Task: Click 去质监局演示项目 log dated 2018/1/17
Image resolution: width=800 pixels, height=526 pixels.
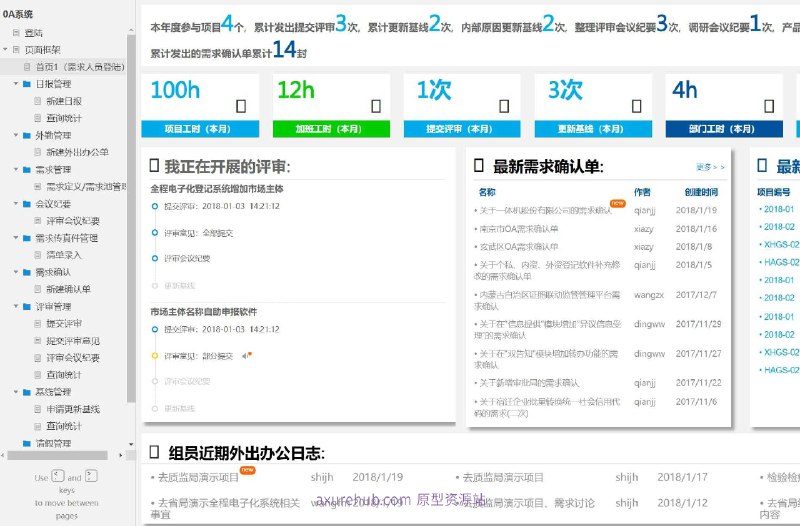Action: click(x=503, y=477)
